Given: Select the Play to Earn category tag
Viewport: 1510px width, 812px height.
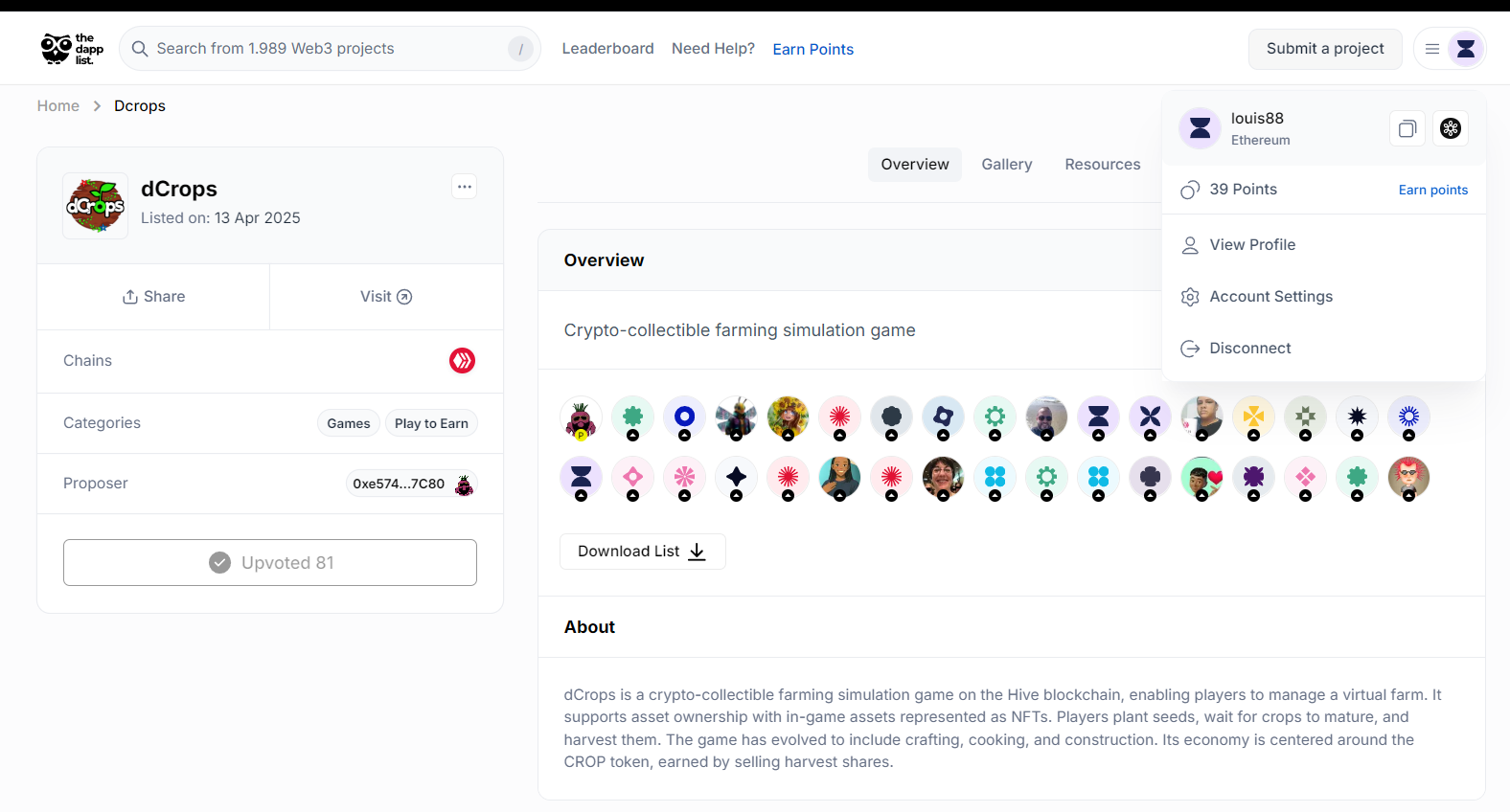Looking at the screenshot, I should pyautogui.click(x=431, y=423).
